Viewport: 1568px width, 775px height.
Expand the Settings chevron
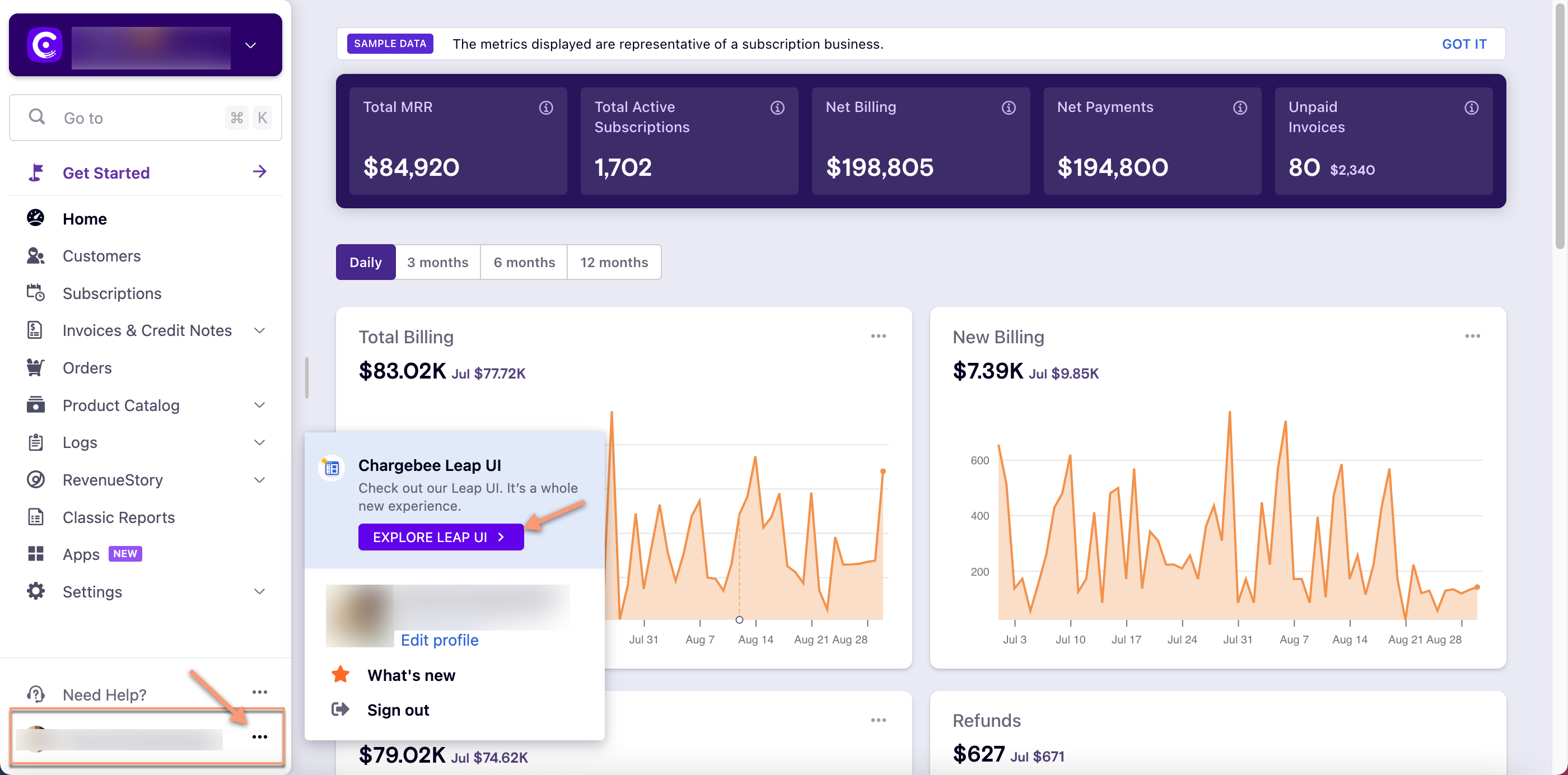click(260, 592)
